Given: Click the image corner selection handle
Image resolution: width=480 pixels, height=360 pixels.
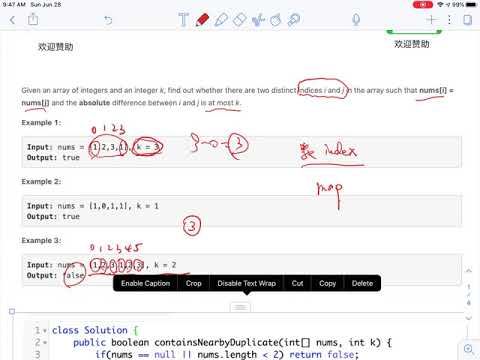Looking at the screenshot, I should point(12,311).
